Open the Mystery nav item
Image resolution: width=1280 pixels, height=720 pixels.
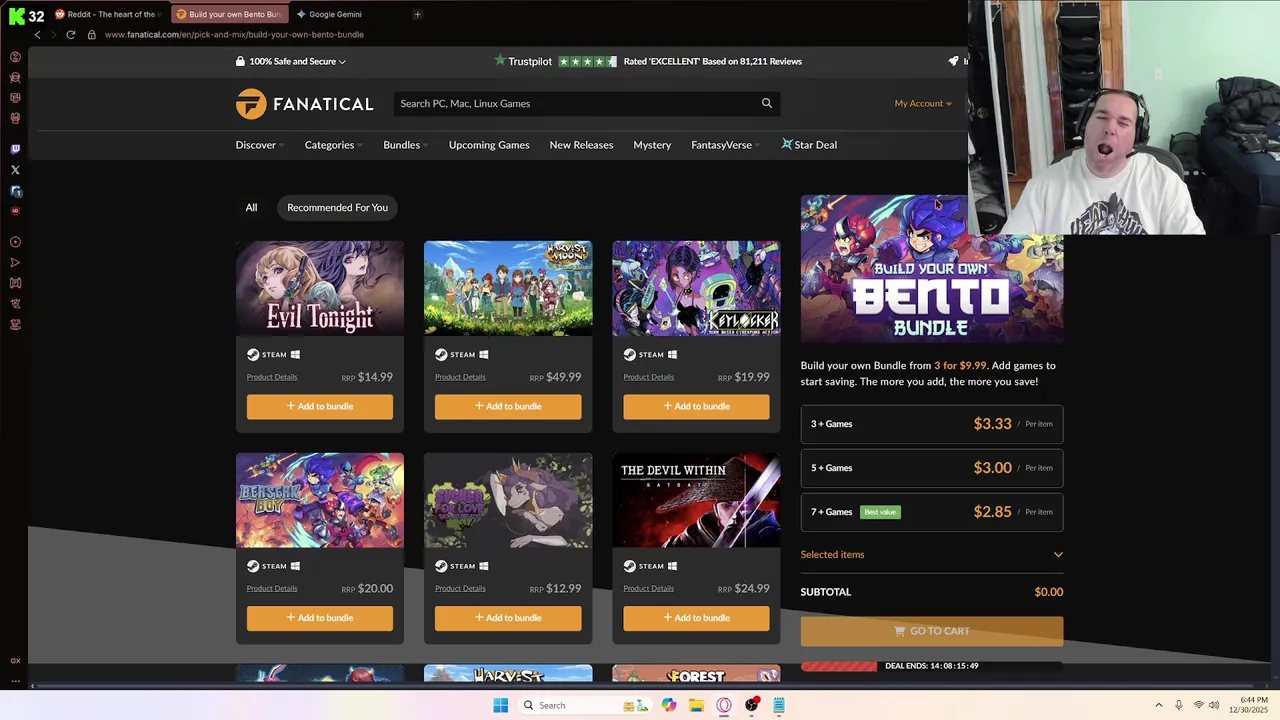click(652, 145)
